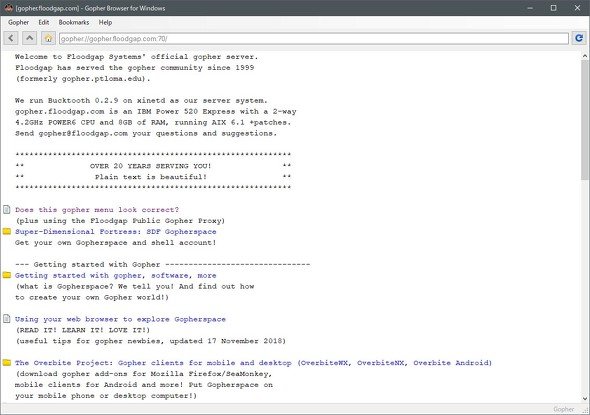Click Gopher Browser app icon in title bar
590x415 pixels.
(x=8, y=8)
